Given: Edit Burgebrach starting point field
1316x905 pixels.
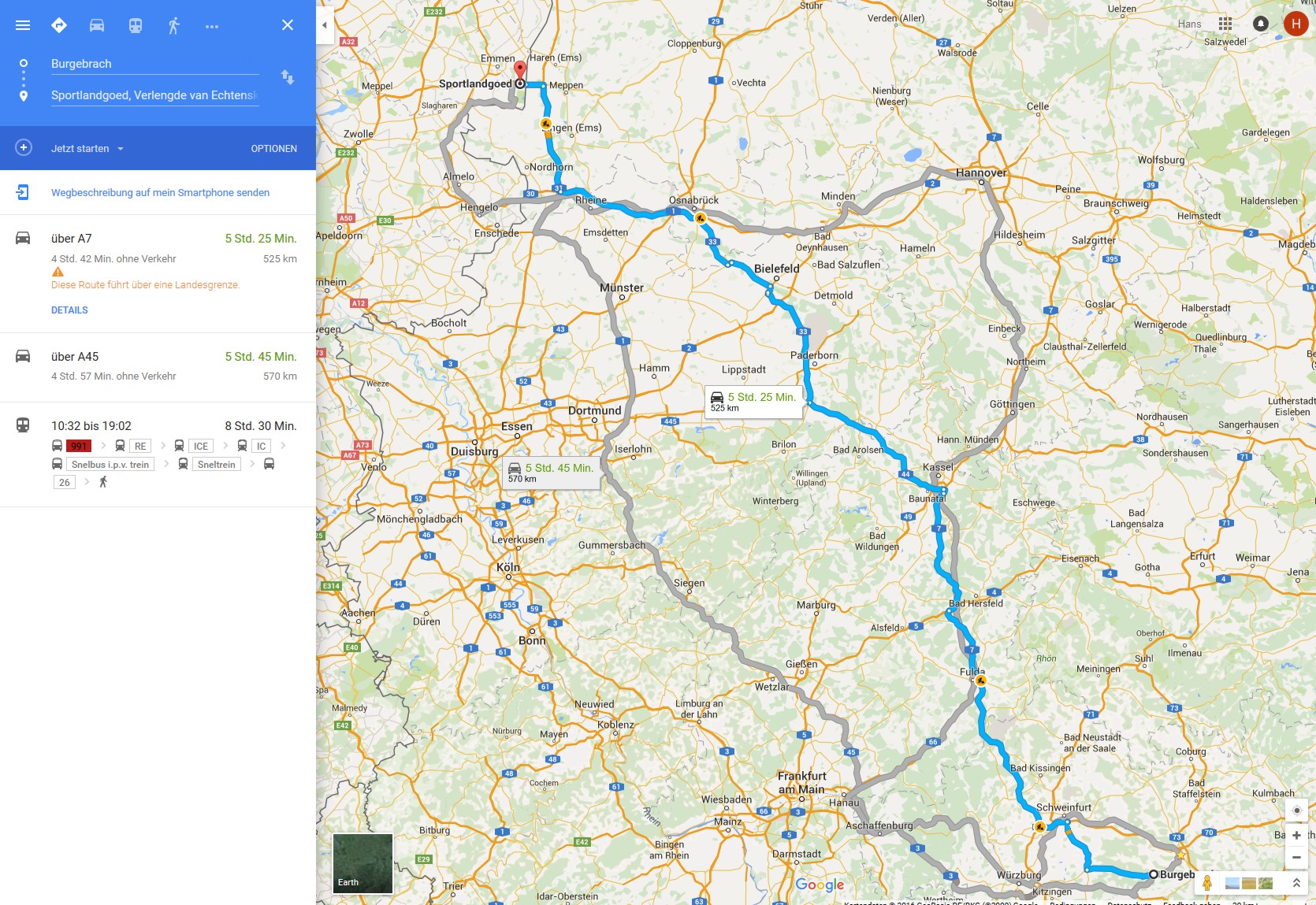Looking at the screenshot, I should (x=154, y=64).
